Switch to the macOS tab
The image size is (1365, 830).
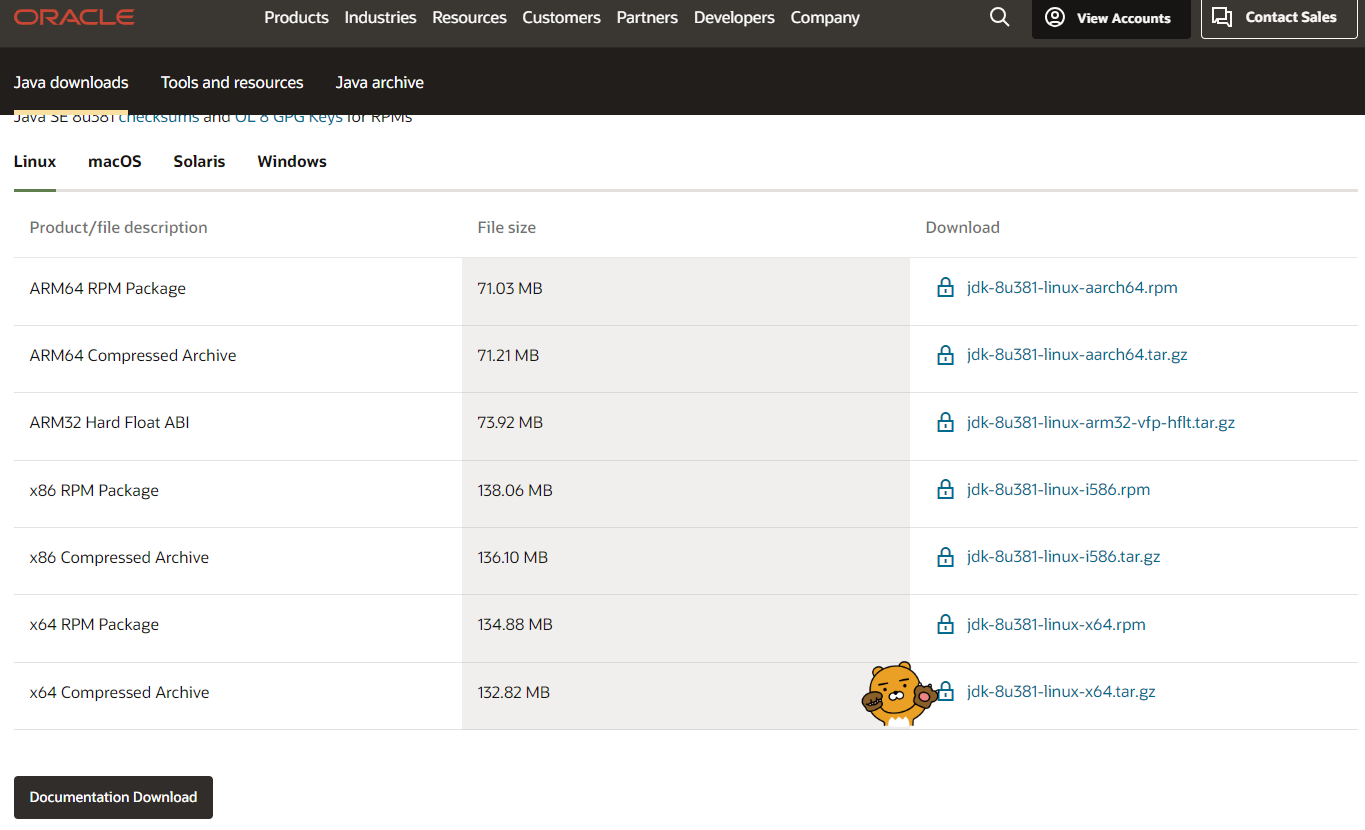click(x=115, y=161)
